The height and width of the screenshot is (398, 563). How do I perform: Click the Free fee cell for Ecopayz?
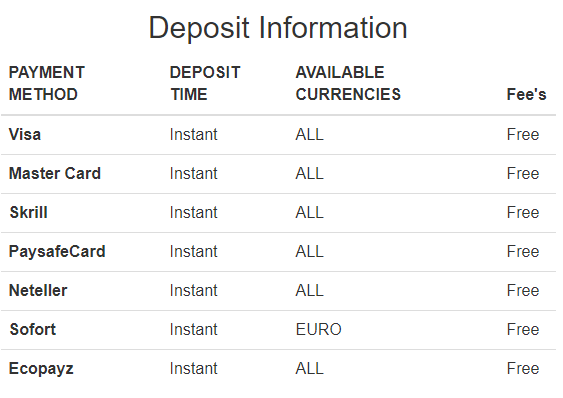tap(523, 369)
